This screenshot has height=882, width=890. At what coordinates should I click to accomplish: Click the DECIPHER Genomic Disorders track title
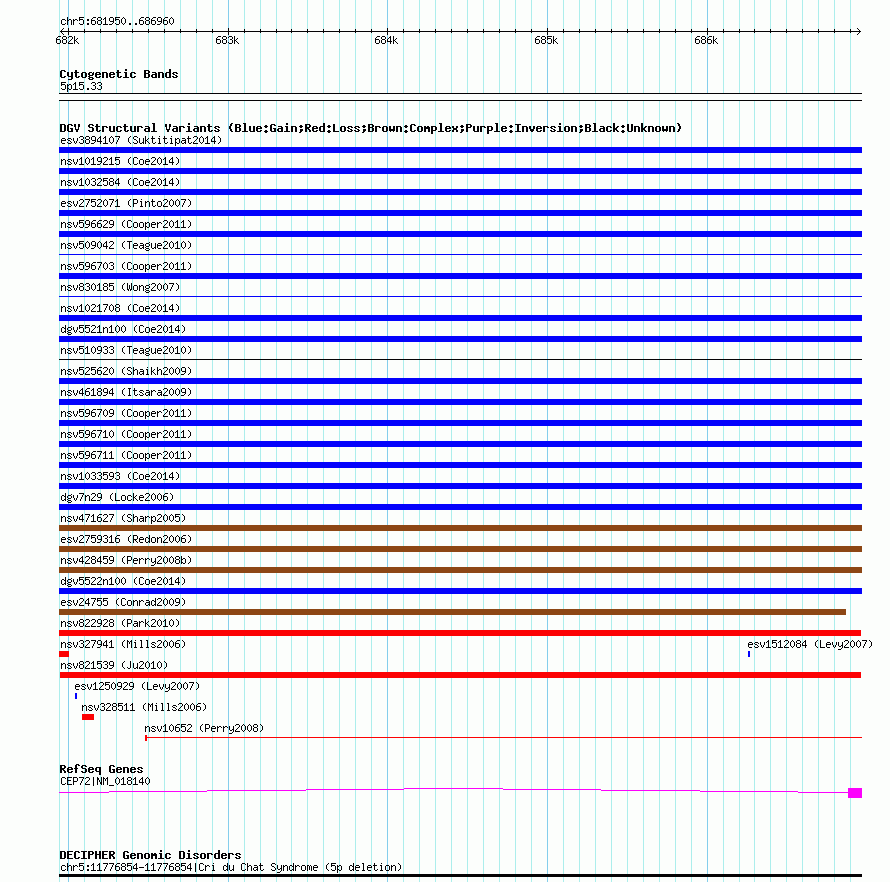coord(150,855)
